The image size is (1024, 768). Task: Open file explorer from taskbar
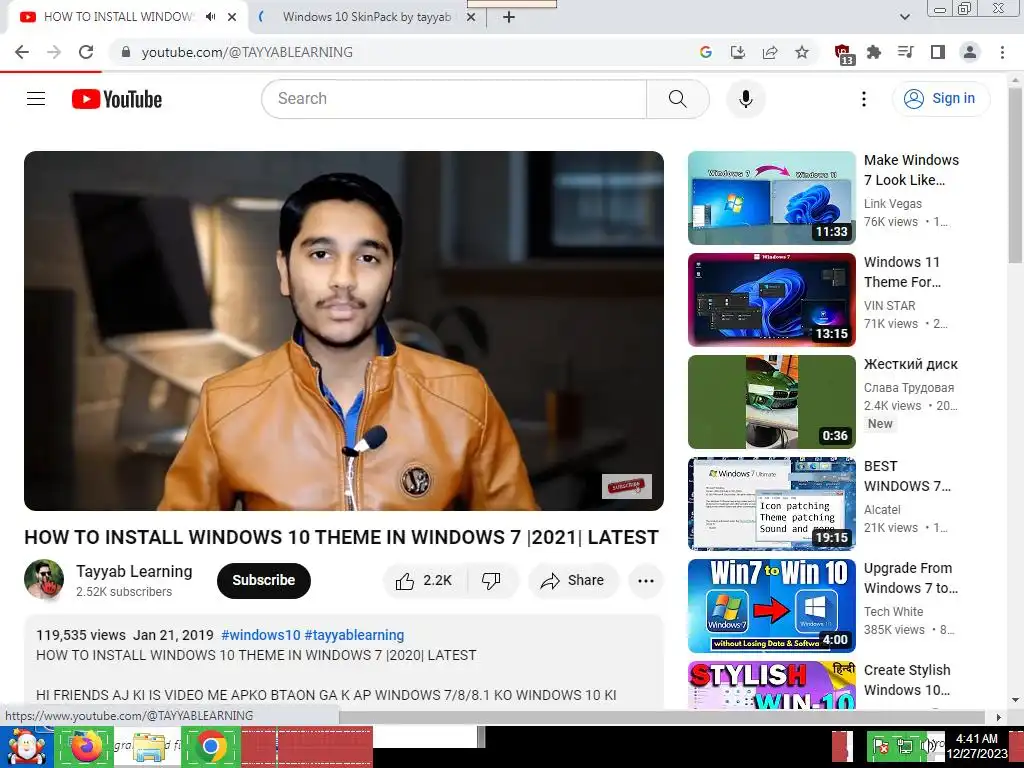[149, 747]
